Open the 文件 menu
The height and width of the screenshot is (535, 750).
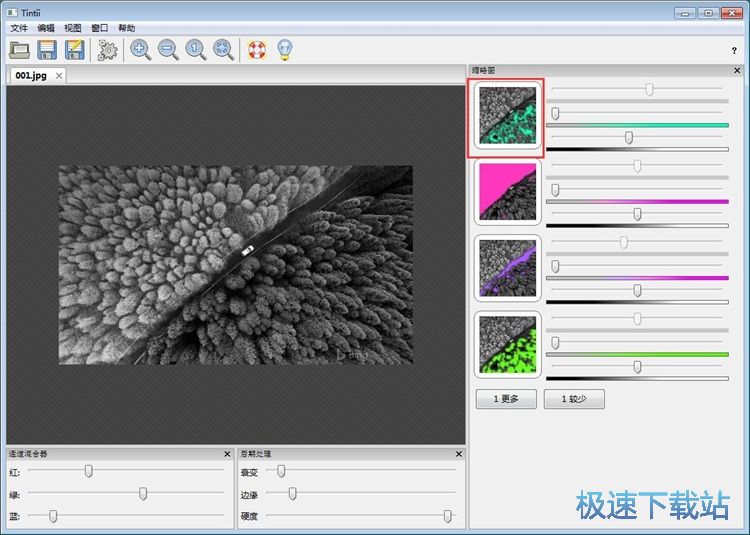[19, 28]
